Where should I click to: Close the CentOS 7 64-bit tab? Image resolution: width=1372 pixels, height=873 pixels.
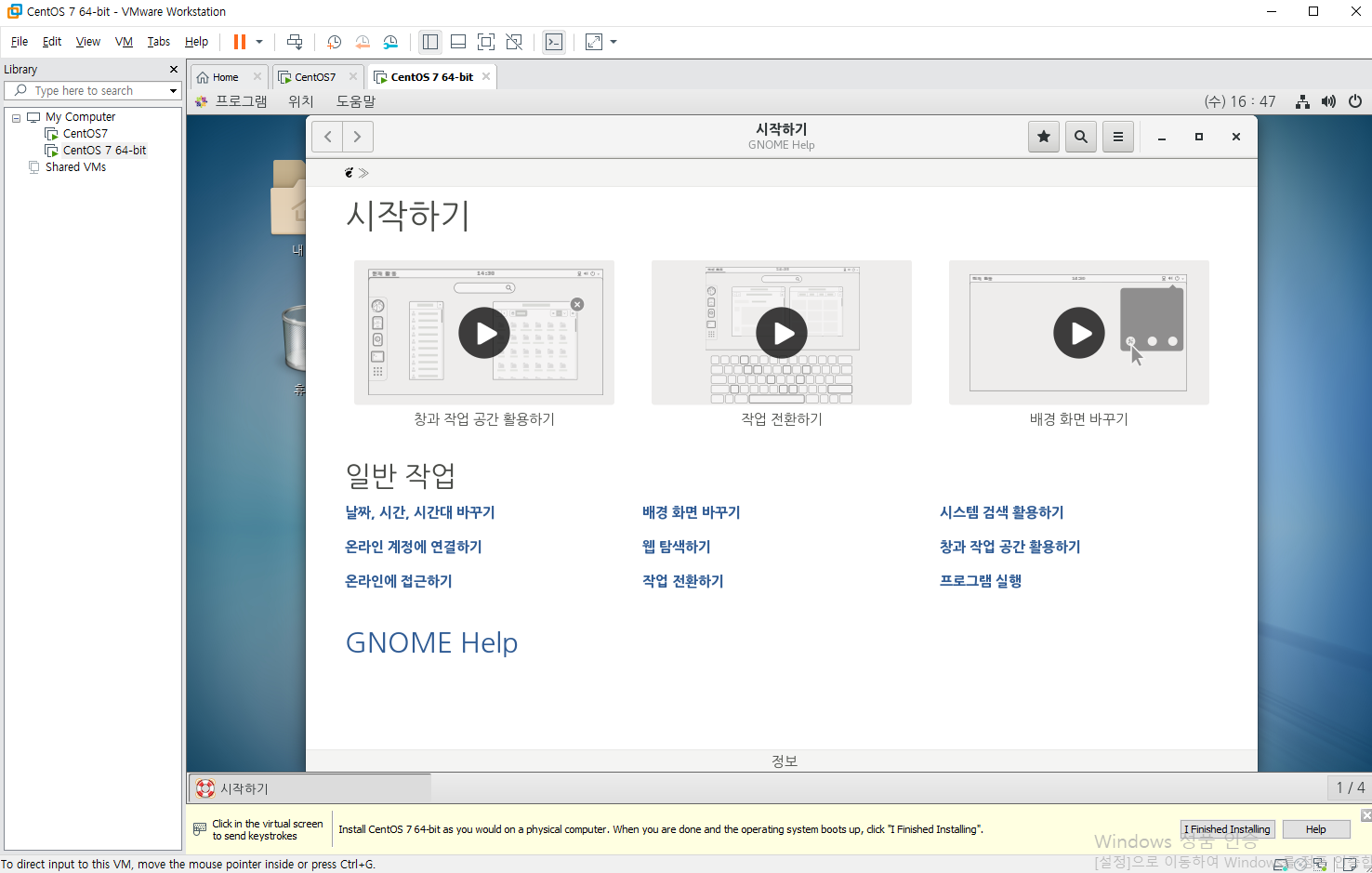tap(486, 76)
